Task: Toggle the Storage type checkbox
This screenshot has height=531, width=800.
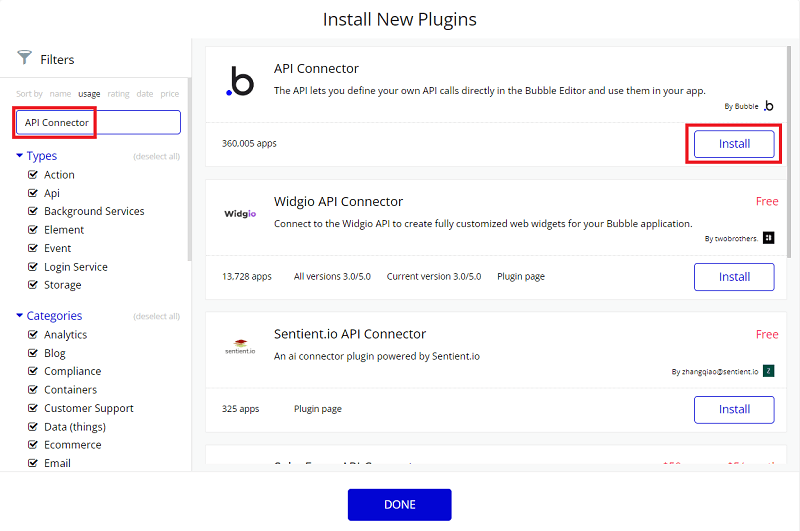Action: coord(33,285)
